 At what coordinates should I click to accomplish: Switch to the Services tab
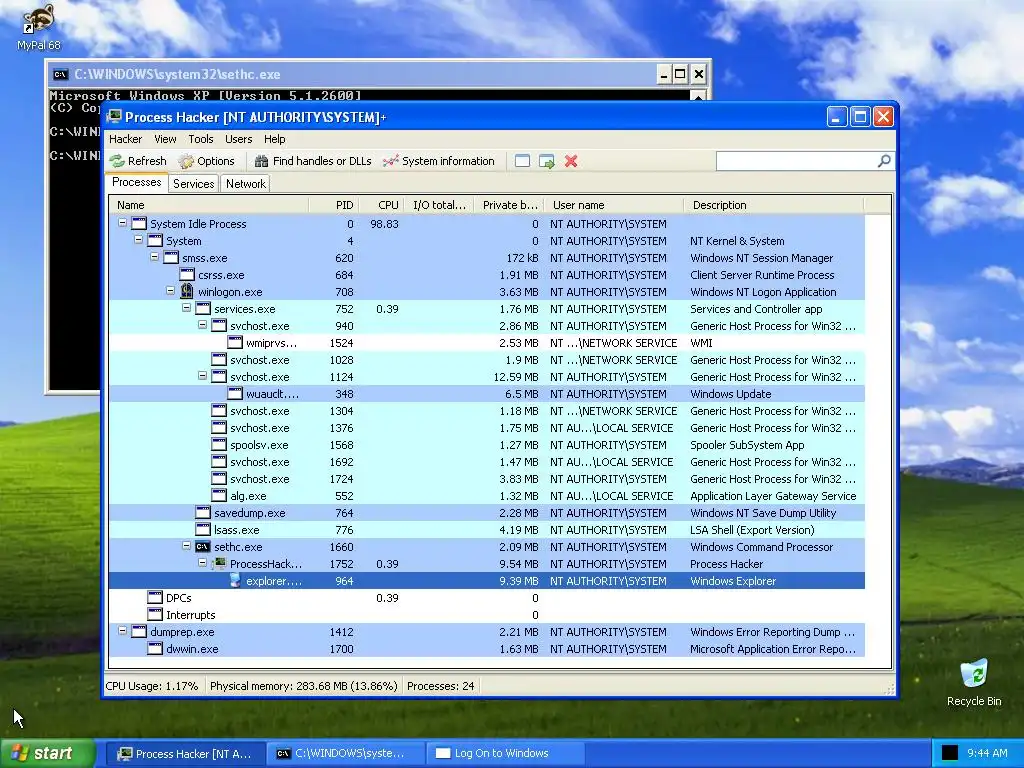pyautogui.click(x=193, y=184)
